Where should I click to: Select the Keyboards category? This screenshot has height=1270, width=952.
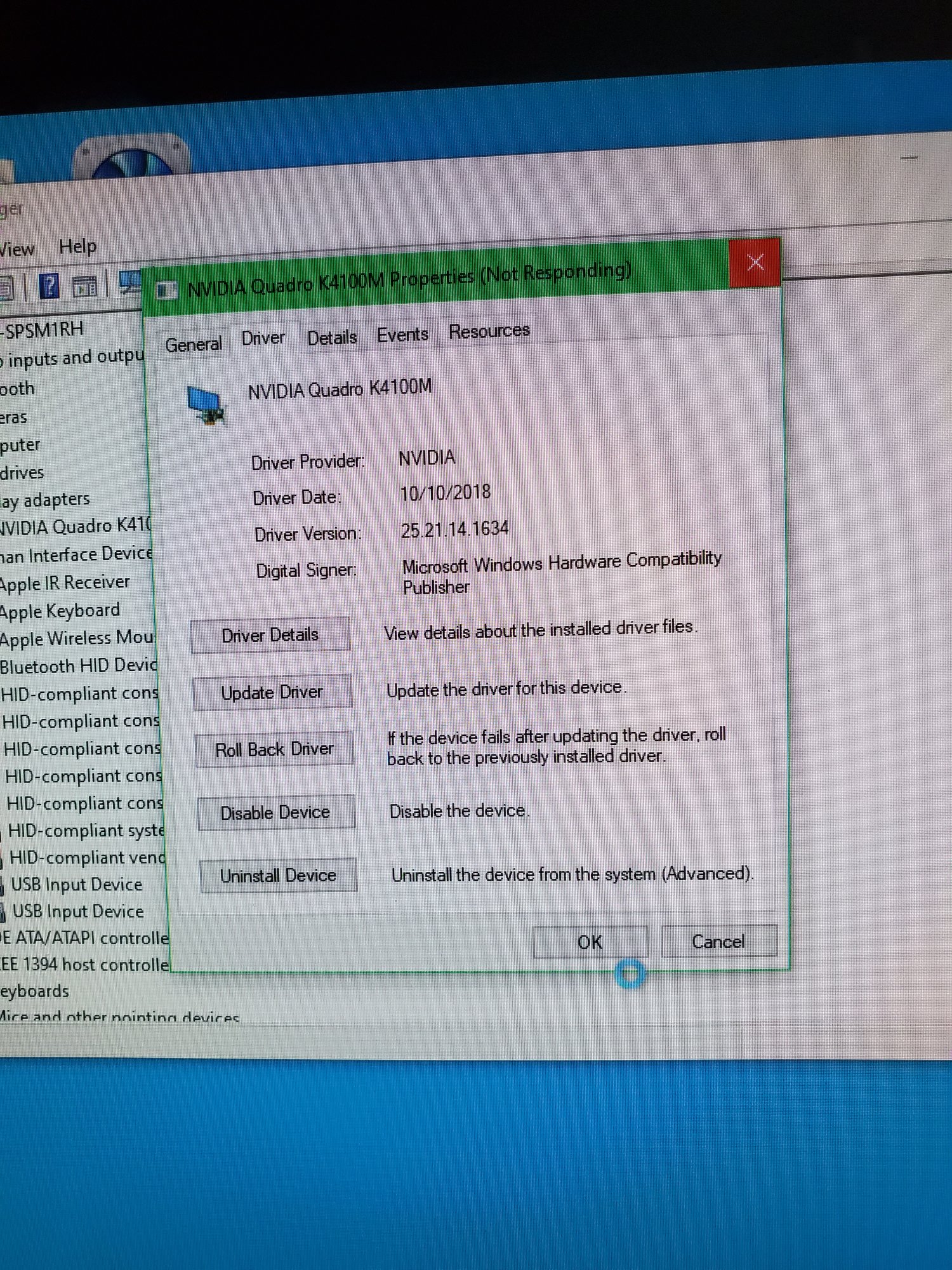click(x=35, y=991)
